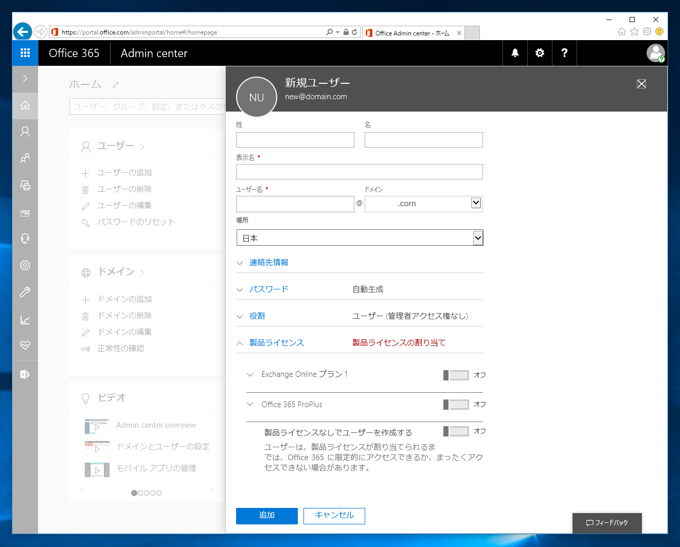Open browser home icon
This screenshot has width=680, height=547.
(x=621, y=32)
